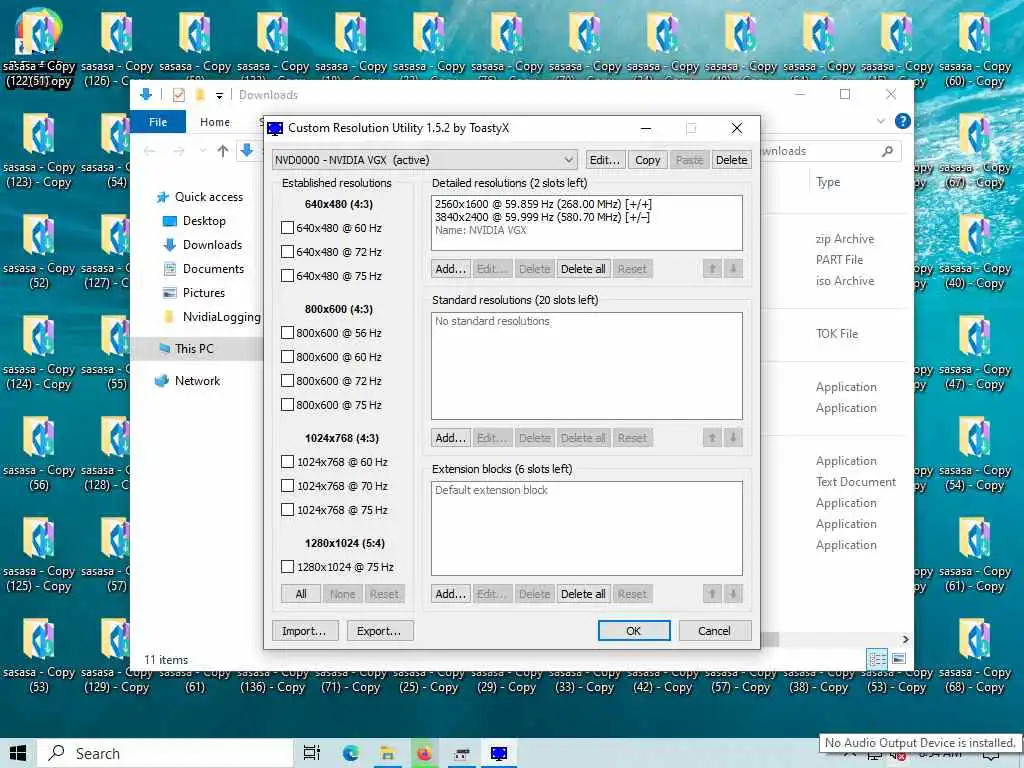
Task: Delete all detailed resolutions
Action: coord(583,269)
